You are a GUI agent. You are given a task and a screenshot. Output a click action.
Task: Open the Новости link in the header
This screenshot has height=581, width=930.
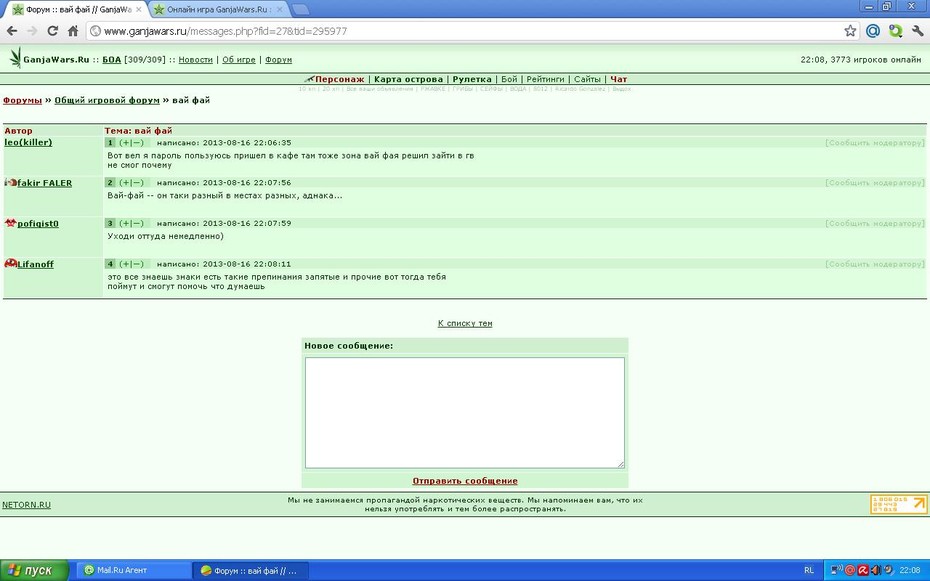pos(195,59)
